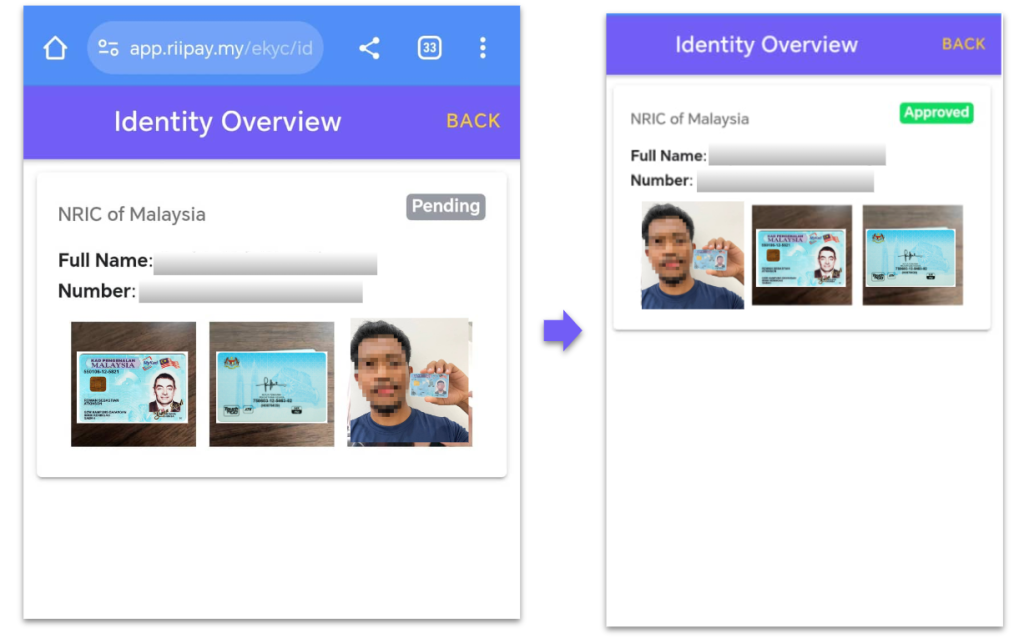Image resolution: width=1024 pixels, height=643 pixels.
Task: Select NRIC of Malaysia heading in Pending card
Action: pos(132,214)
